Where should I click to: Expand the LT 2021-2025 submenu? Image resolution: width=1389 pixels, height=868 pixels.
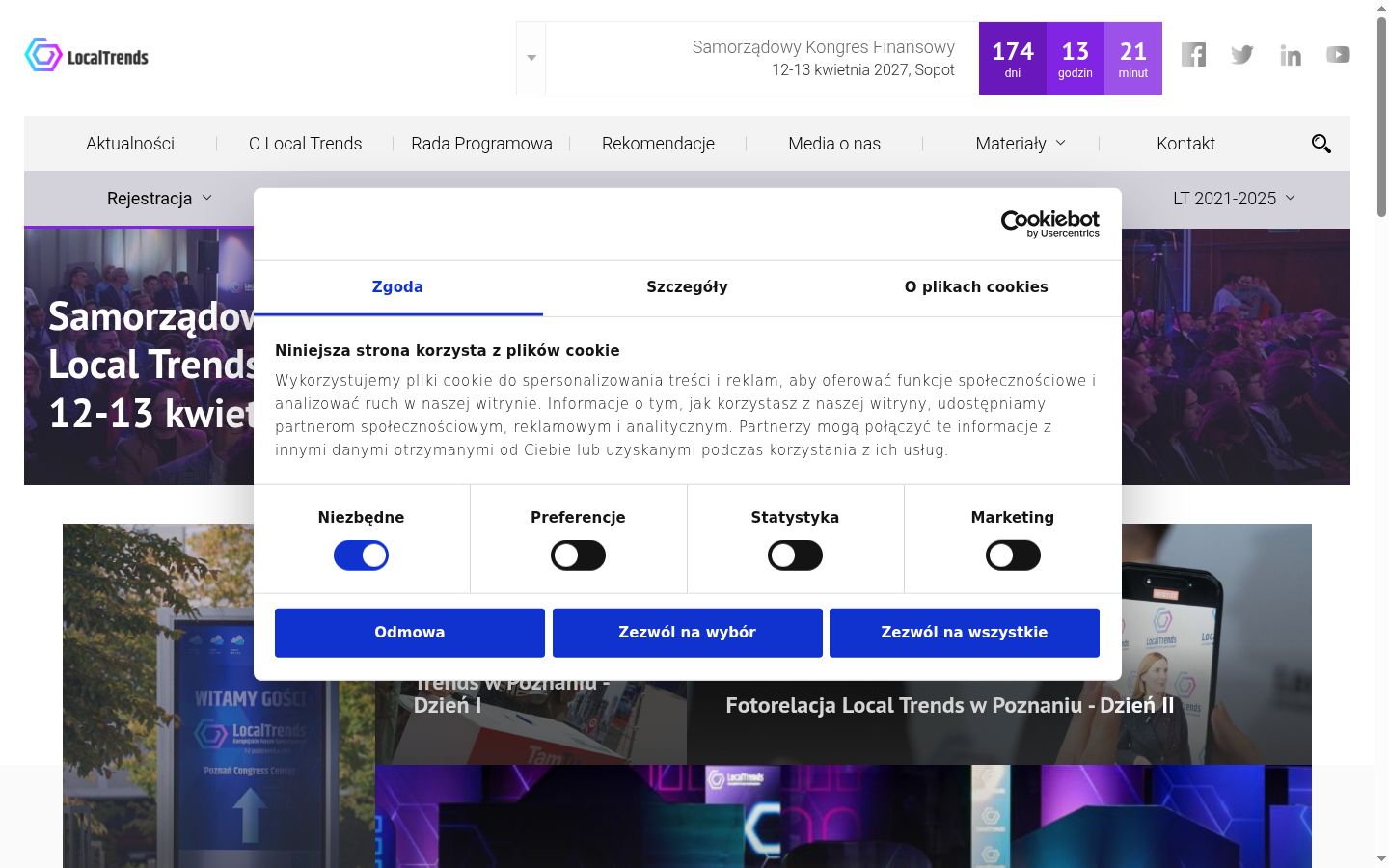coord(1234,199)
